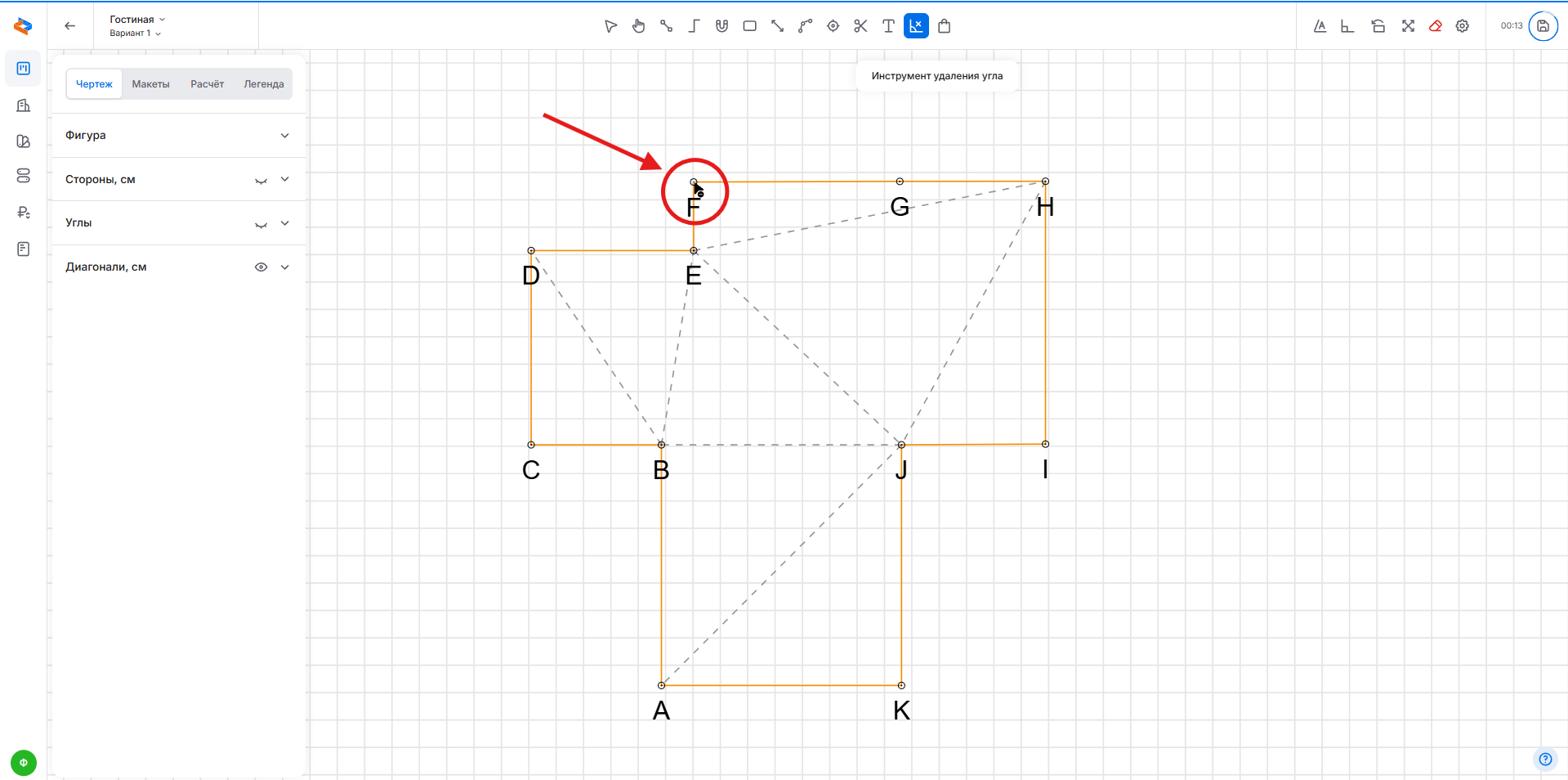Screen dimensions: 1568x780
Task: Open the ruble pricing sidebar icon
Action: pos(23,213)
